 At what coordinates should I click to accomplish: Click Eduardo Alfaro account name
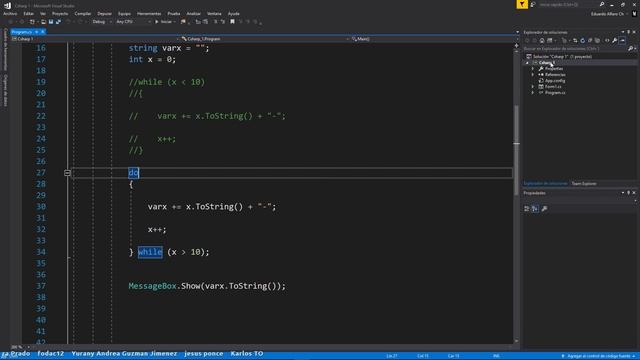pyautogui.click(x=607, y=14)
